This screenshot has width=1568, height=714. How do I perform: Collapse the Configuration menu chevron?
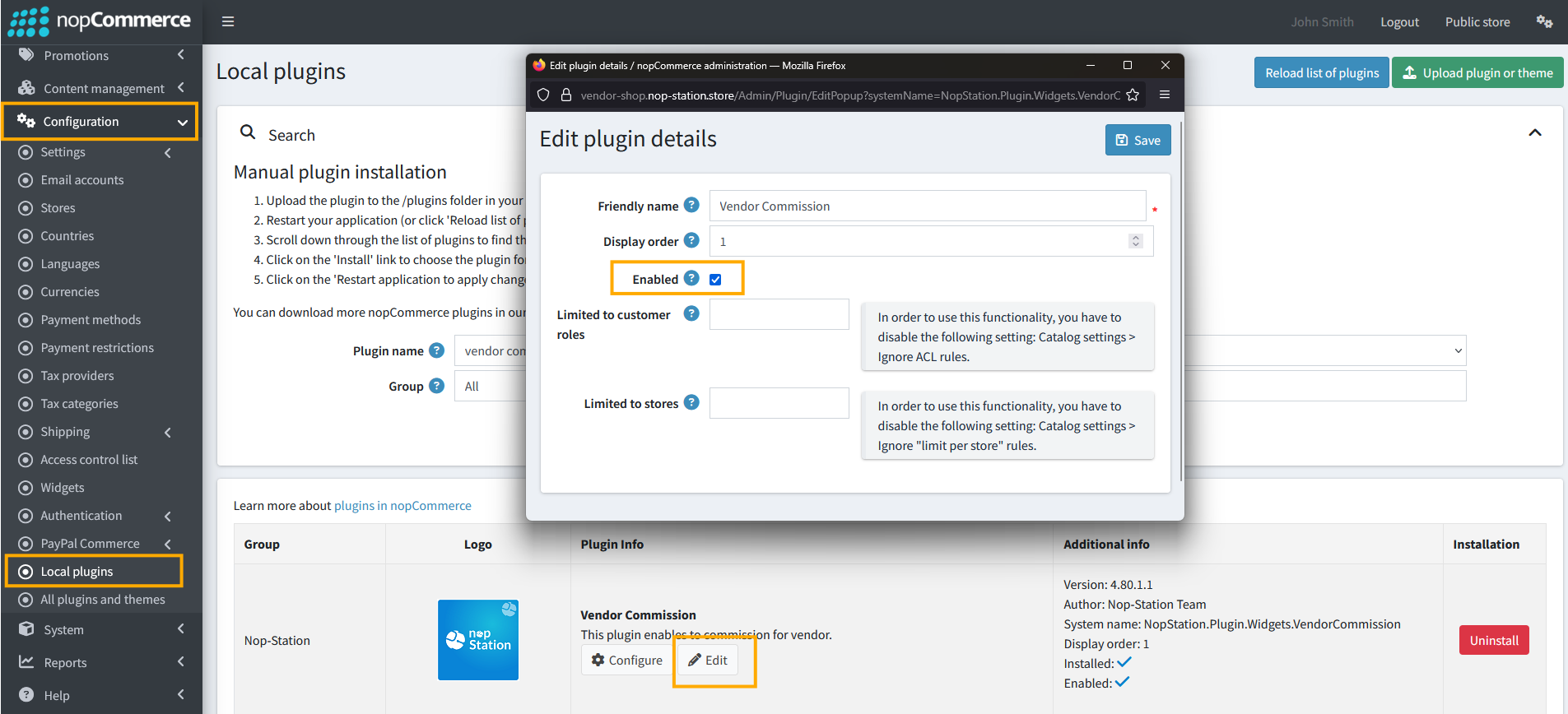(182, 123)
